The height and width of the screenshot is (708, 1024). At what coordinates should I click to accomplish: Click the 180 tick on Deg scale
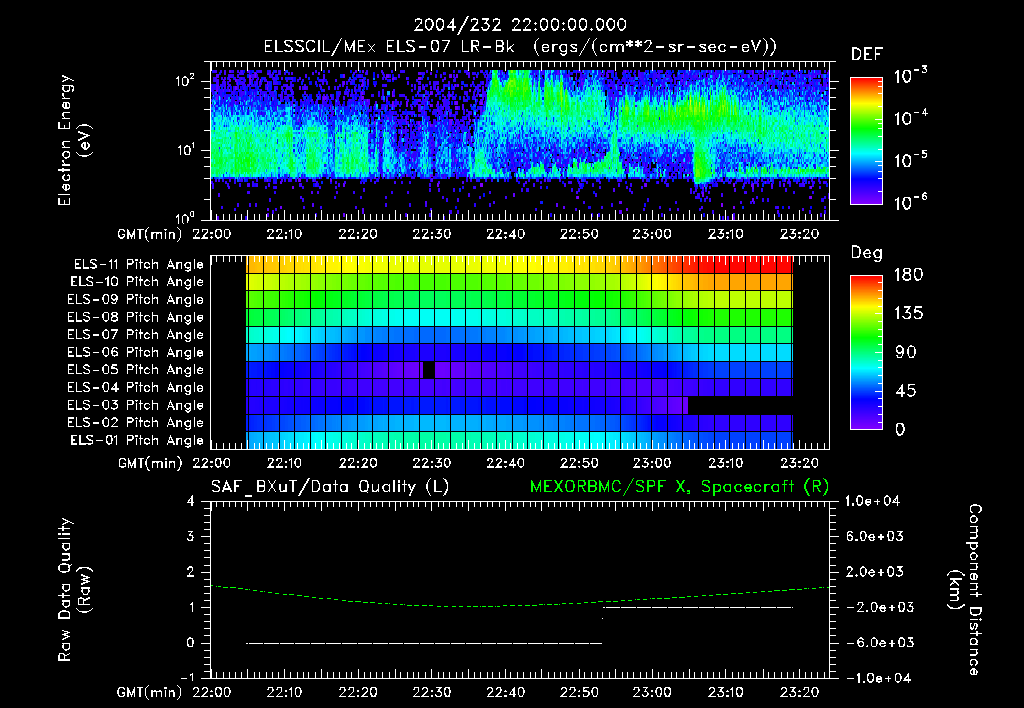point(908,275)
